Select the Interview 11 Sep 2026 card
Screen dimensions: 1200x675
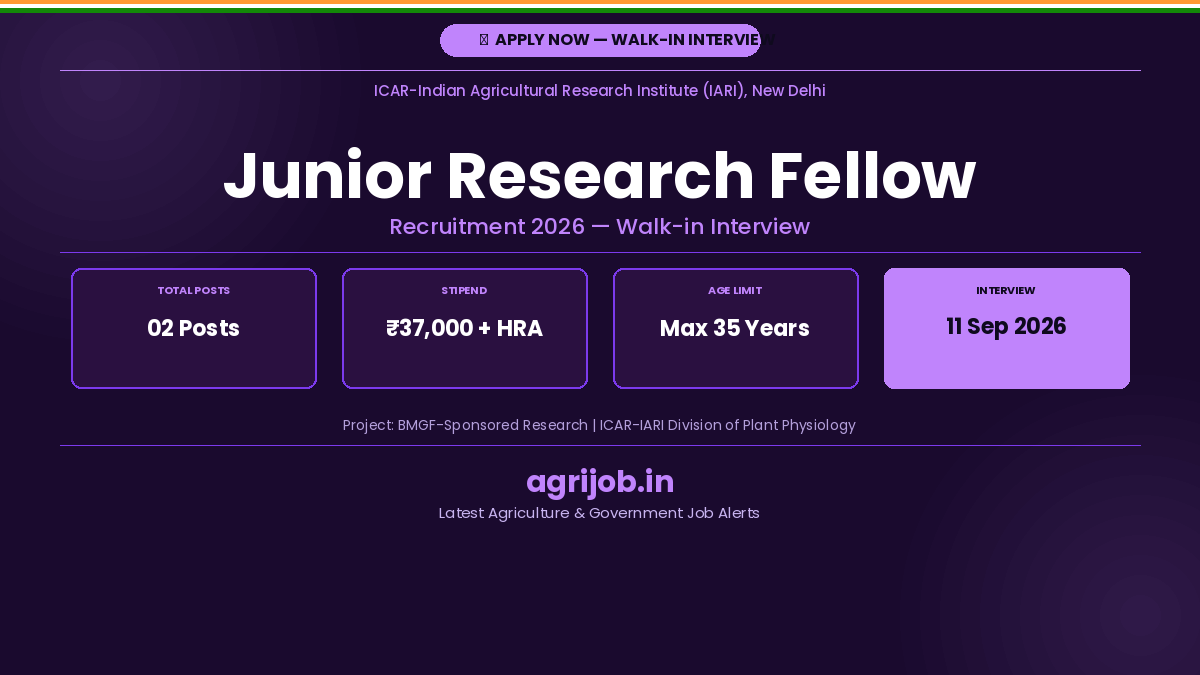[1007, 328]
